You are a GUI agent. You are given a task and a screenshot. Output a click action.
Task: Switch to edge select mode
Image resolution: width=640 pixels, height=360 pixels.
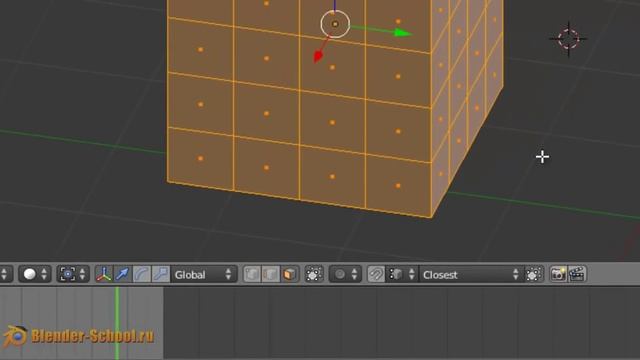click(271, 274)
